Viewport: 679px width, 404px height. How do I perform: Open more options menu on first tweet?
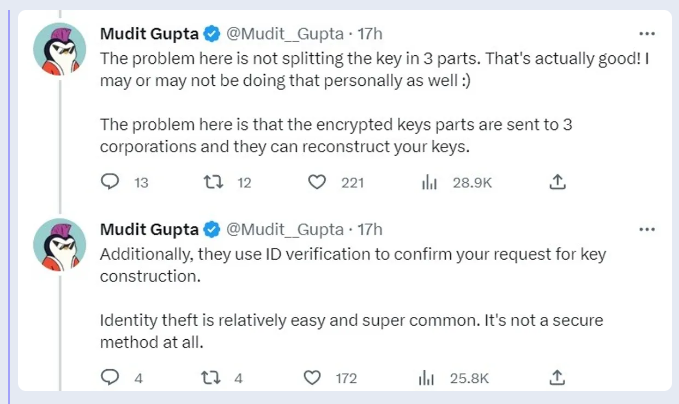pos(647,34)
